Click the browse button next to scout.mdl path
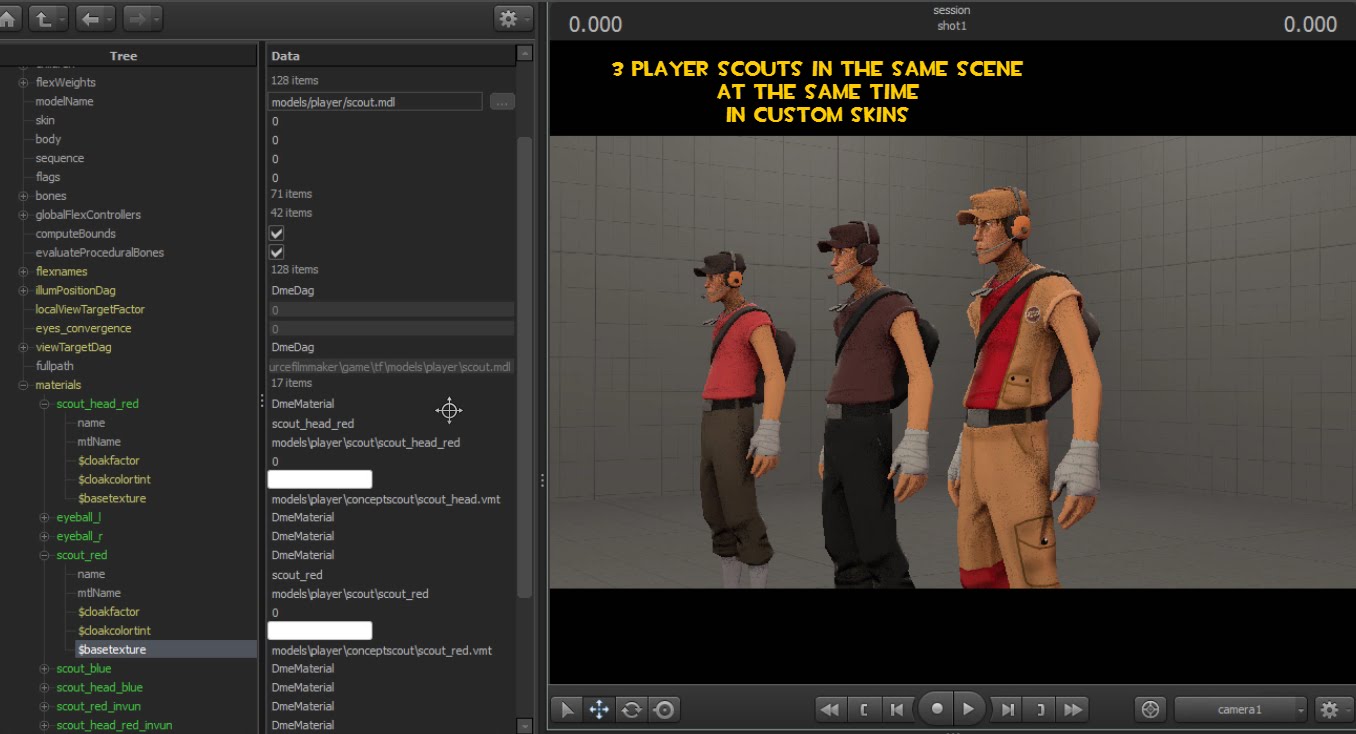This screenshot has height=734, width=1356. [501, 101]
